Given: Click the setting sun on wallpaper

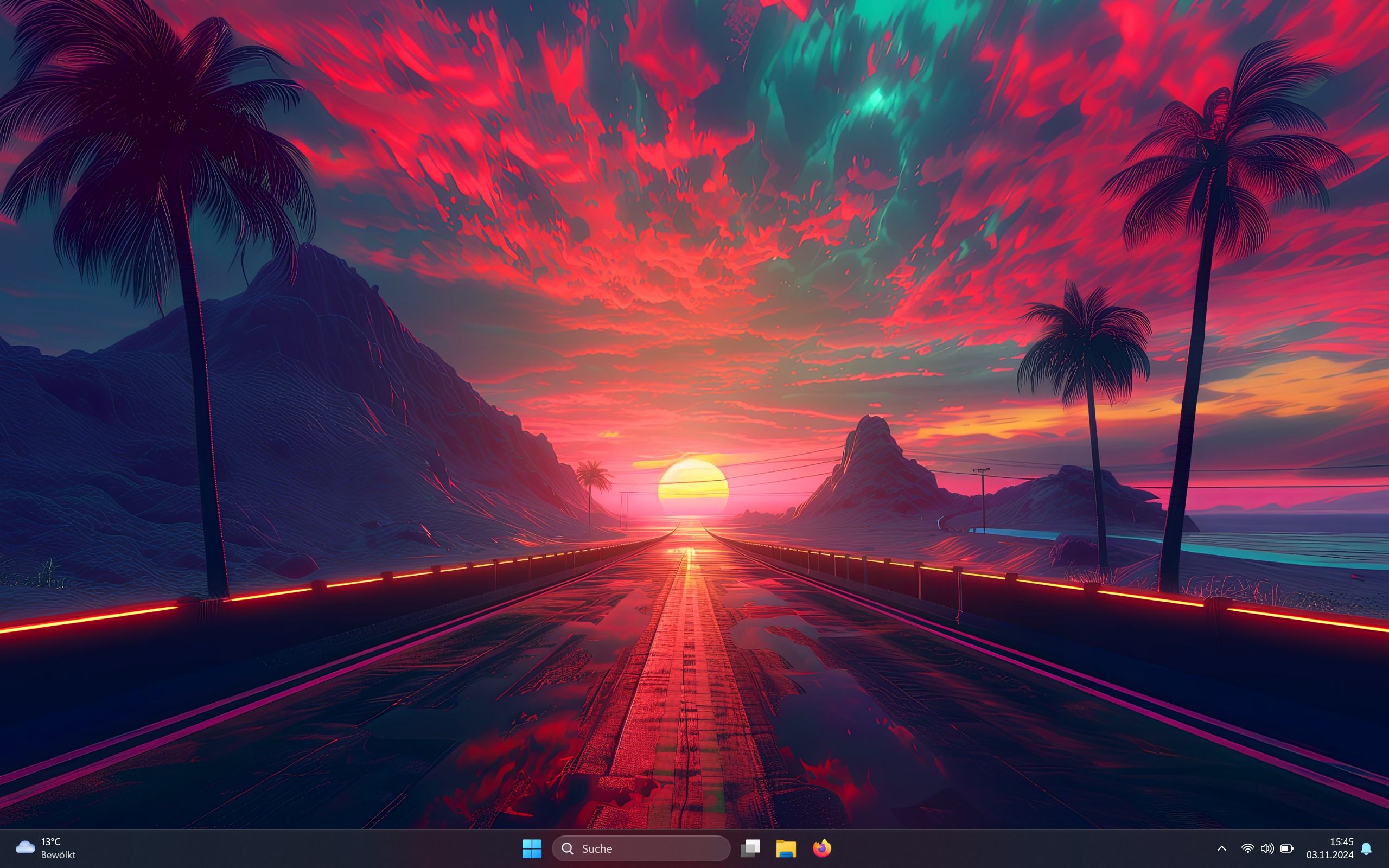Looking at the screenshot, I should [x=693, y=485].
